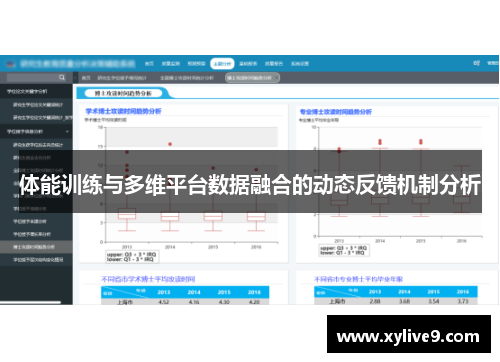Click the system logo emblem in the header

tap(10, 64)
